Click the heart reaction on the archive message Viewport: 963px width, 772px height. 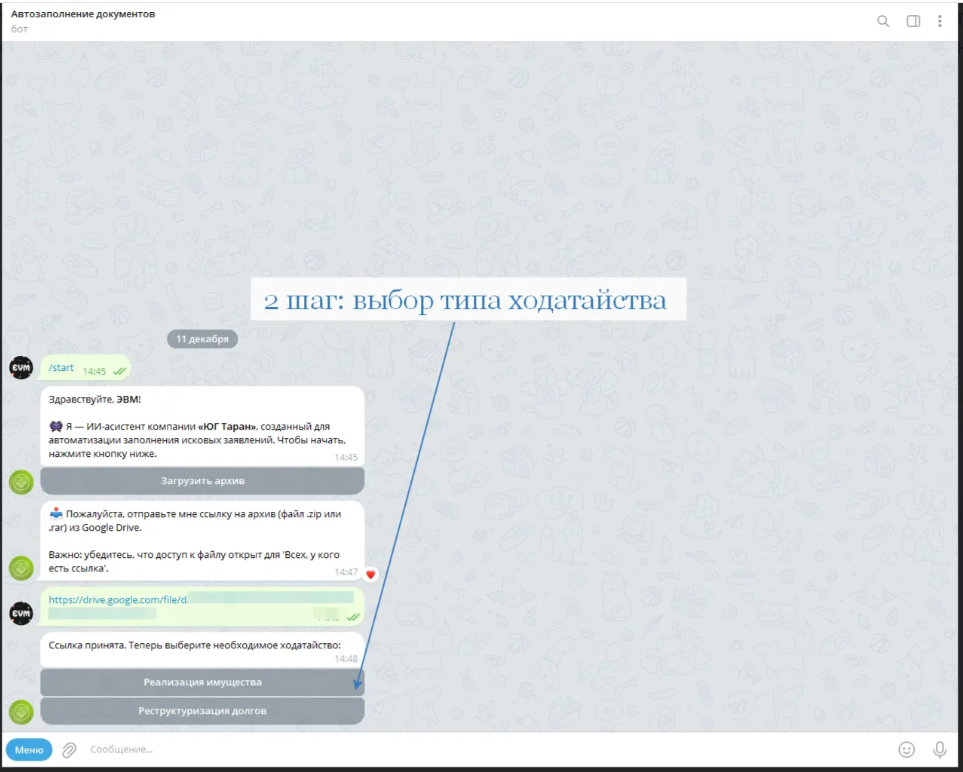click(370, 575)
